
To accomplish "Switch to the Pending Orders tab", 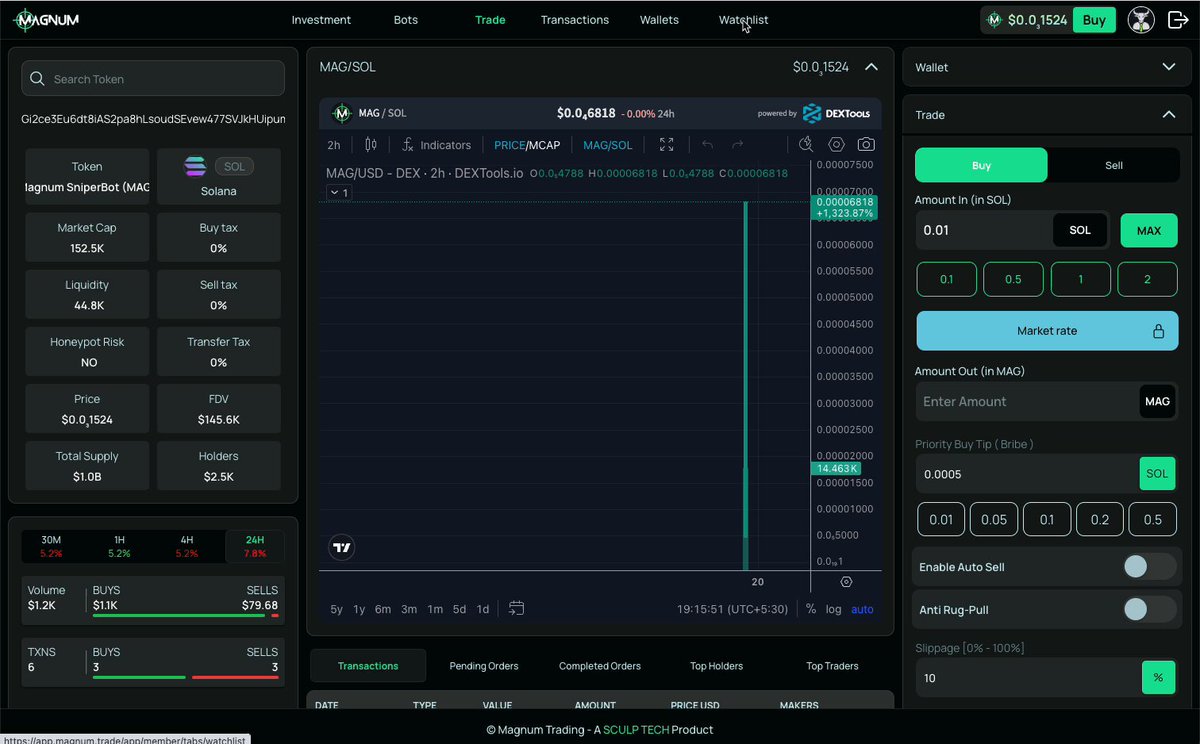I will [484, 666].
